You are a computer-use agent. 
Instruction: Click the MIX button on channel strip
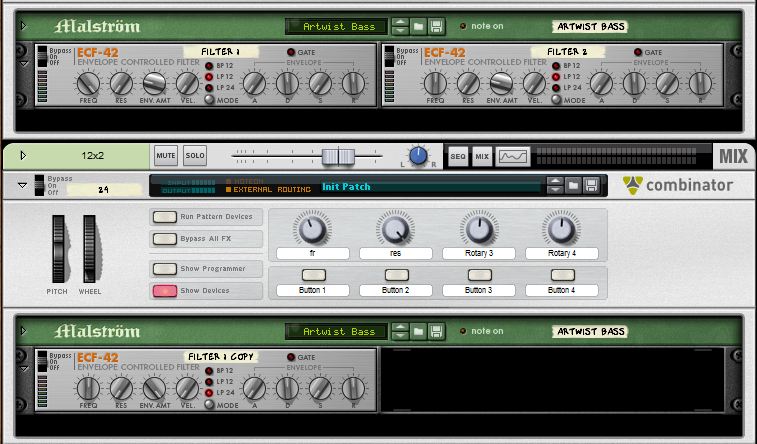(482, 156)
